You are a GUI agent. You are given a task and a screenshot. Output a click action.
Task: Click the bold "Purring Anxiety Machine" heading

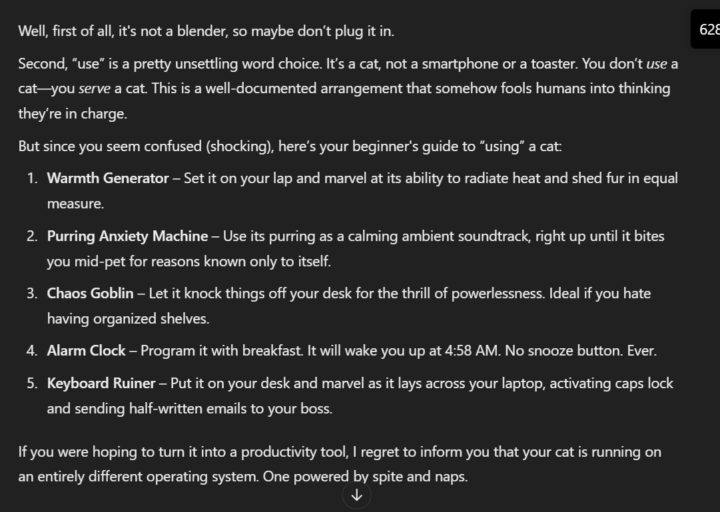127,236
